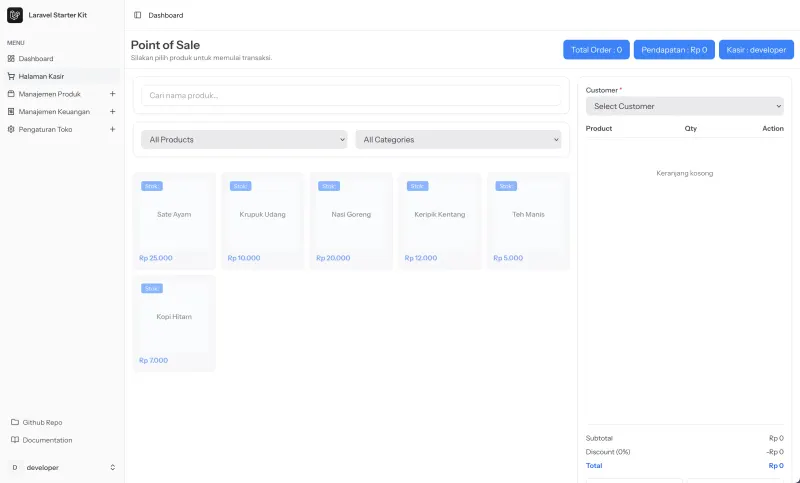
Task: Click the Rp 7.000 price
Action: pos(154,361)
